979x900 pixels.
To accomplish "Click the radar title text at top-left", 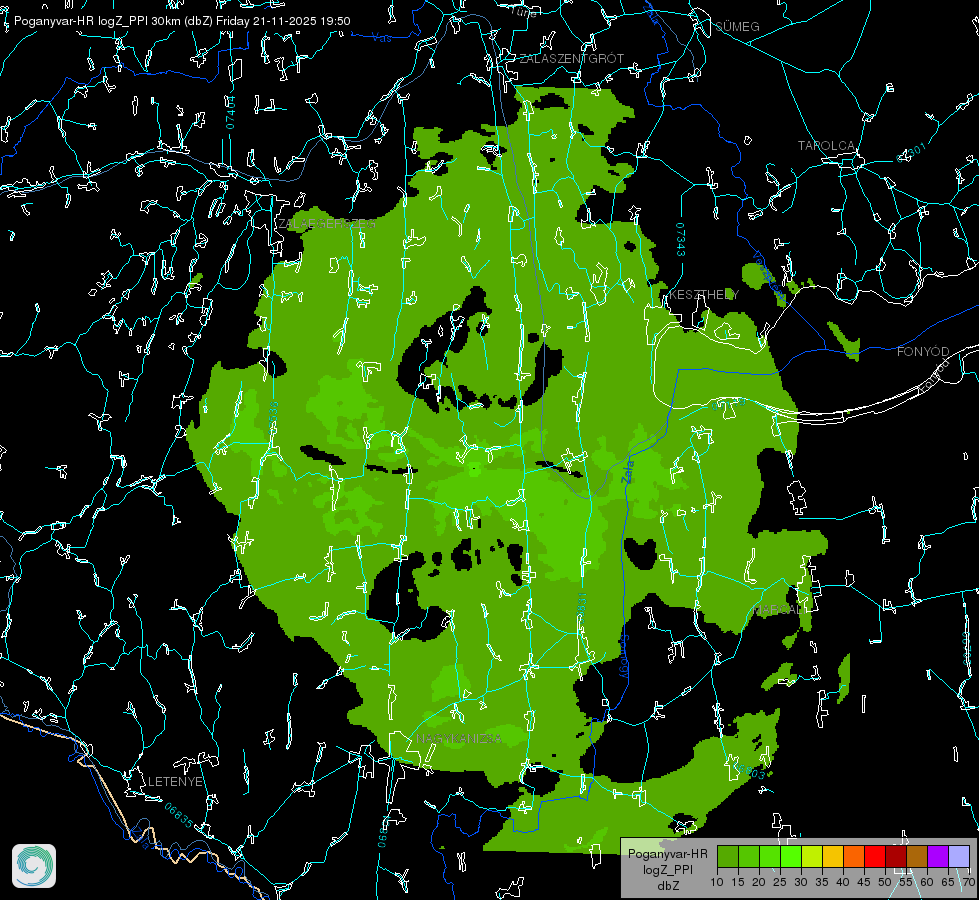I will point(182,21).
